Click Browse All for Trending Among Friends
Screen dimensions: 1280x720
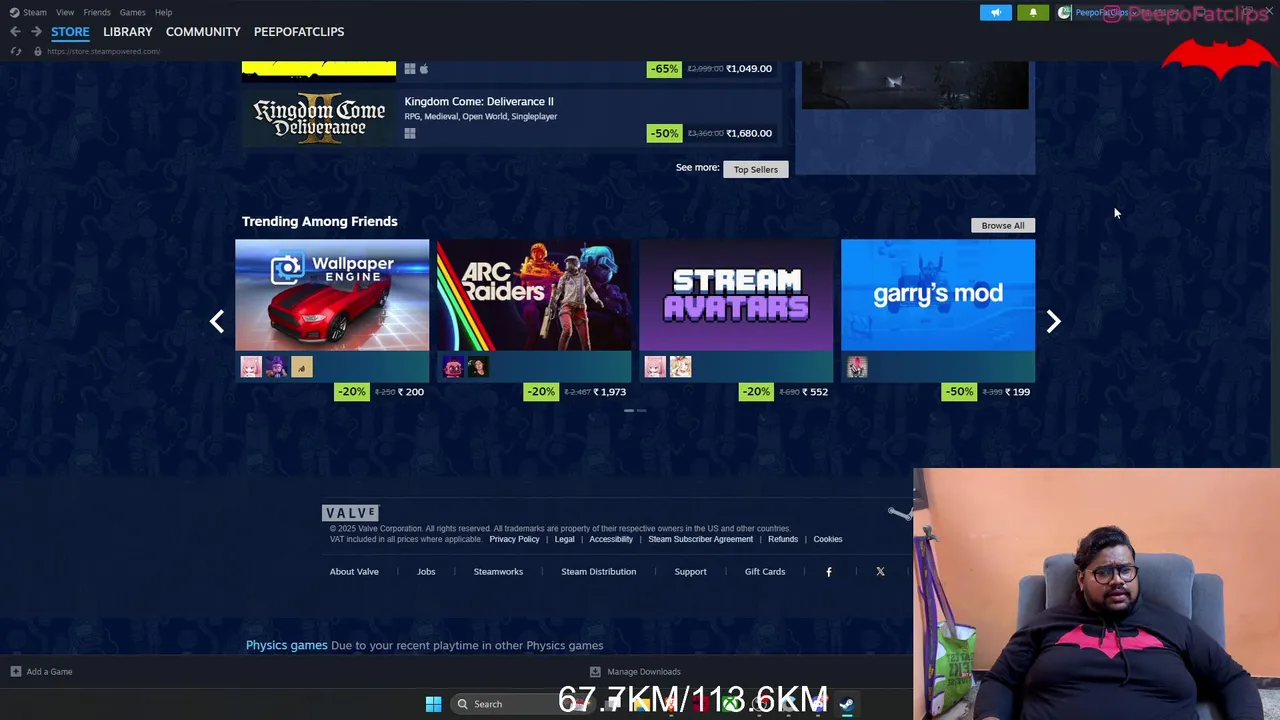1003,225
